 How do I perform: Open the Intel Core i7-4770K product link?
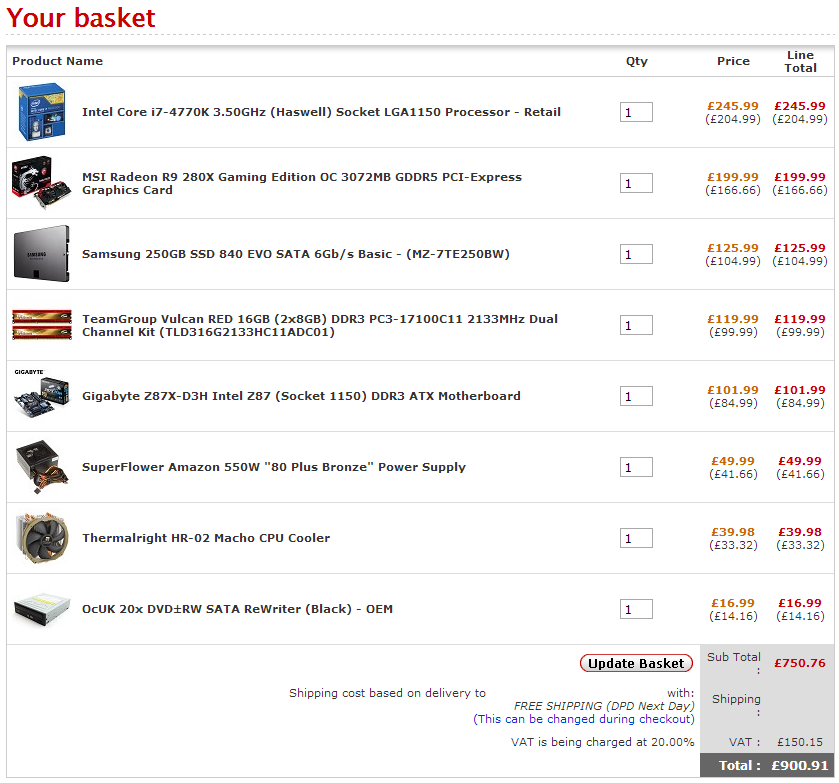321,112
